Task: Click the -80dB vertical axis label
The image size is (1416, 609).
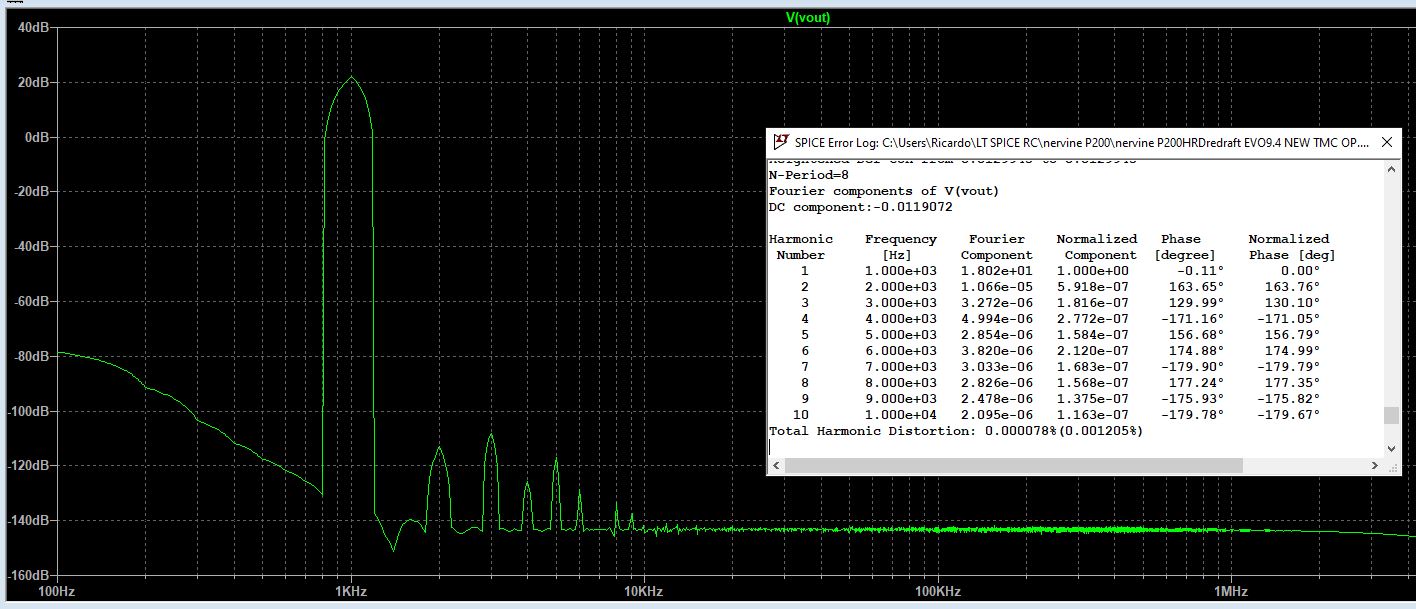Action: tap(34, 357)
